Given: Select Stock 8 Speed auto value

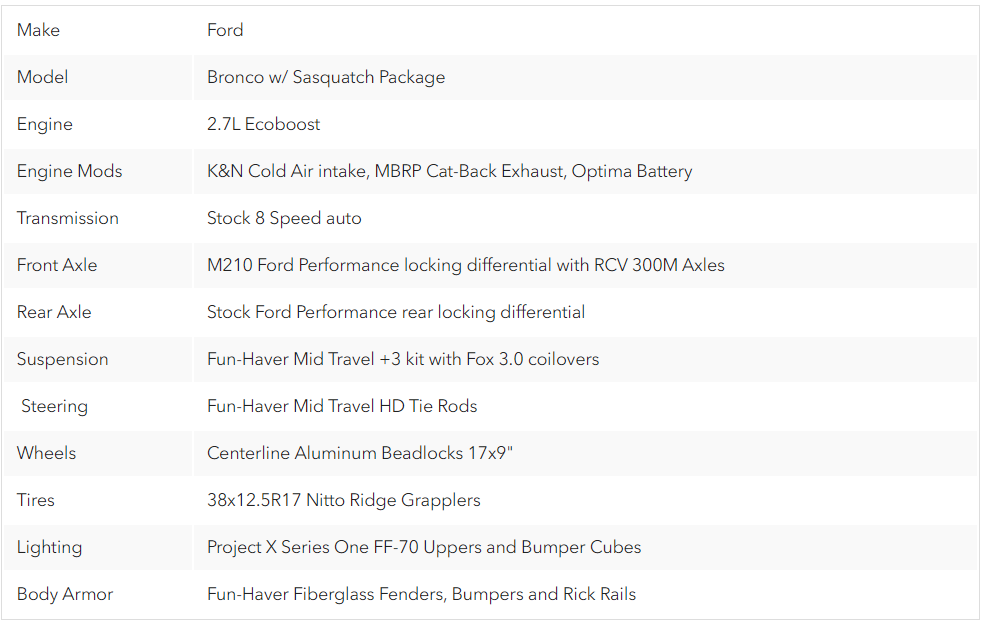Looking at the screenshot, I should (x=284, y=218).
